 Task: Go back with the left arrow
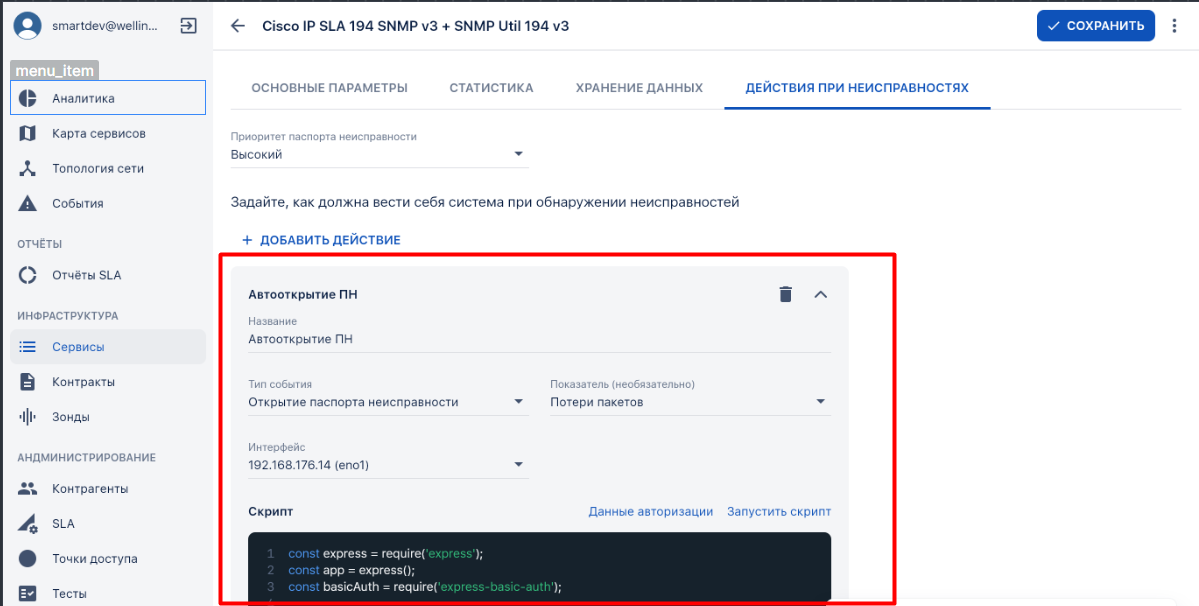pos(238,26)
